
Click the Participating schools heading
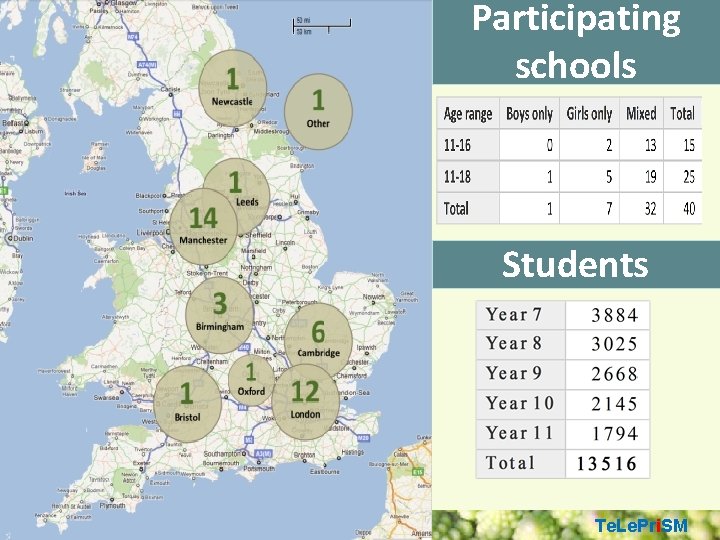[576, 42]
